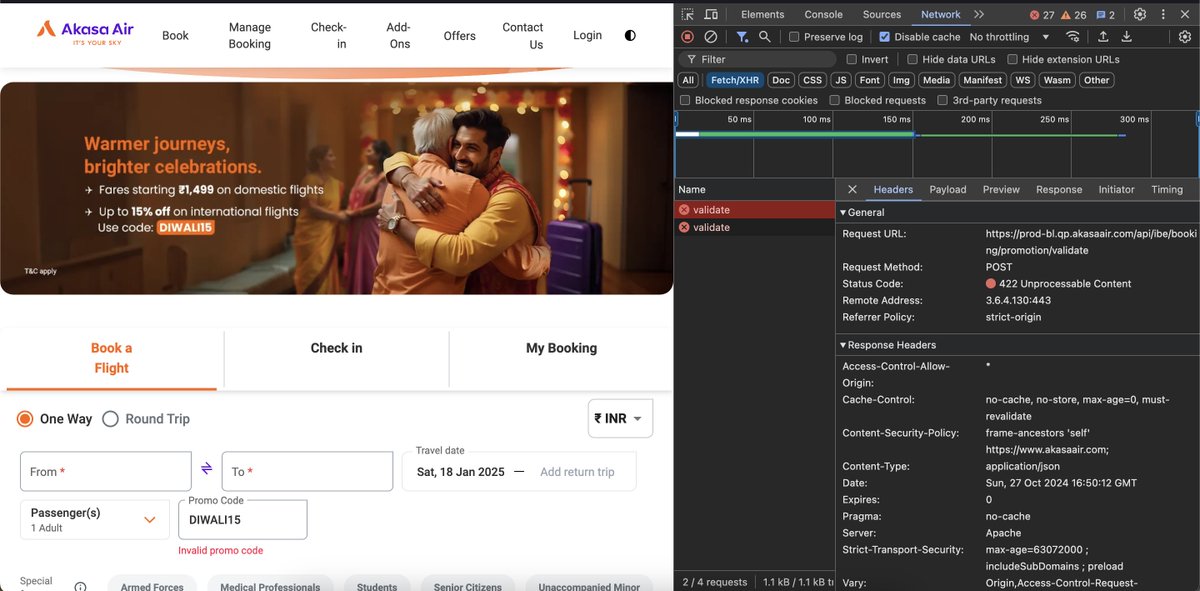Open the Payload tab
This screenshot has width=1200, height=591.
pos(948,189)
